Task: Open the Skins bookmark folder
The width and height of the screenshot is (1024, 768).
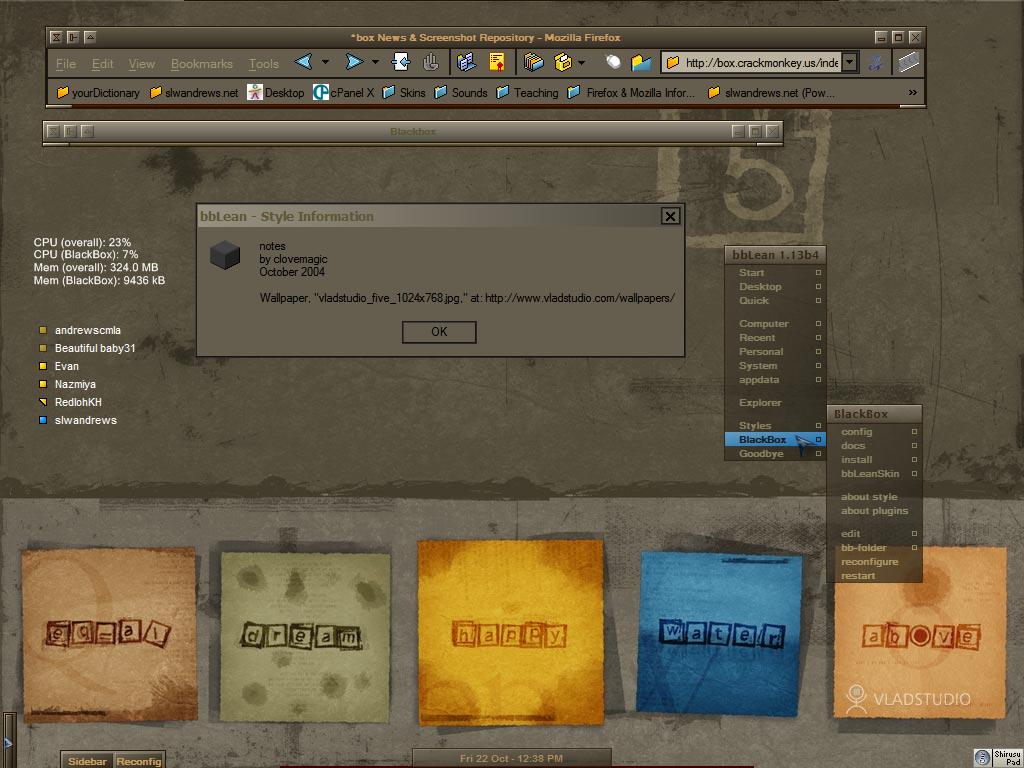Action: [x=404, y=93]
